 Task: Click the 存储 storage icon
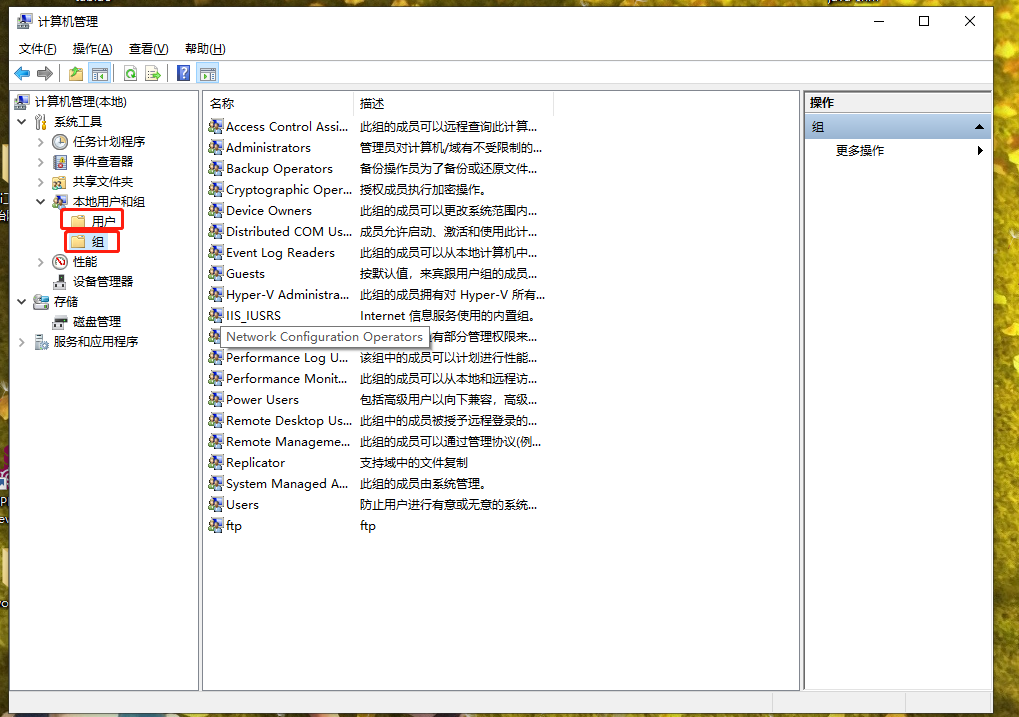[41, 302]
